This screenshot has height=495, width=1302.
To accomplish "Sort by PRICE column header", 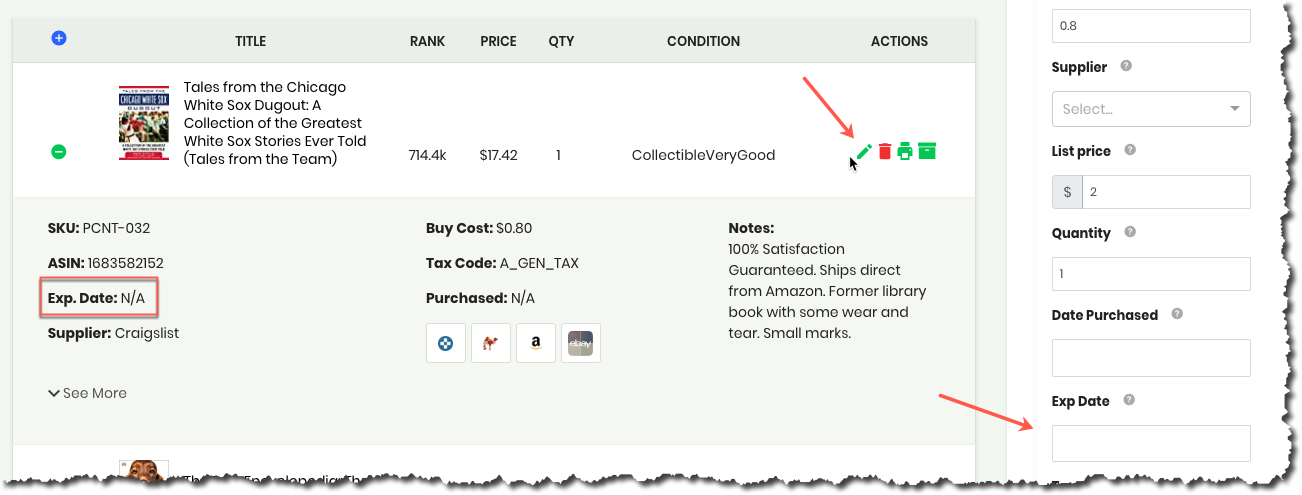I will pos(498,41).
